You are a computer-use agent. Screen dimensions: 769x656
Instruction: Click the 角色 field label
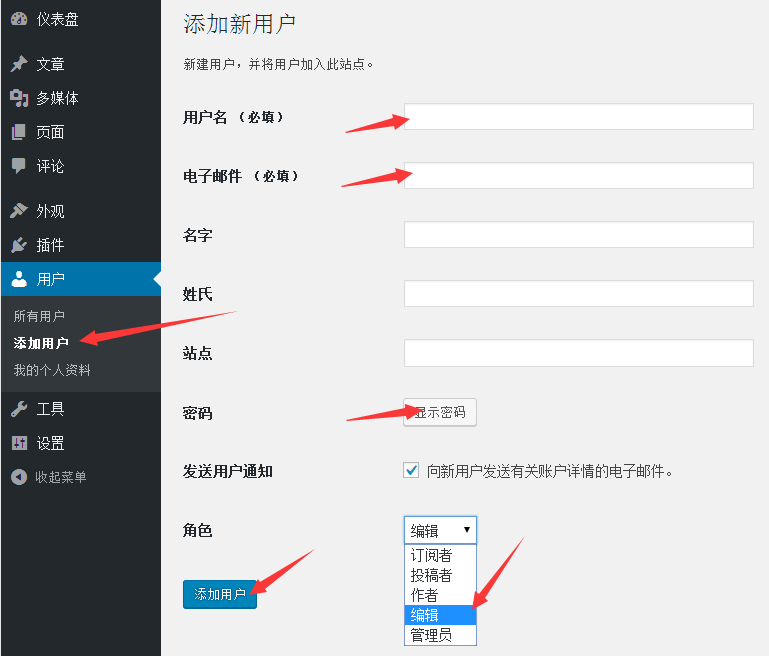[x=197, y=530]
